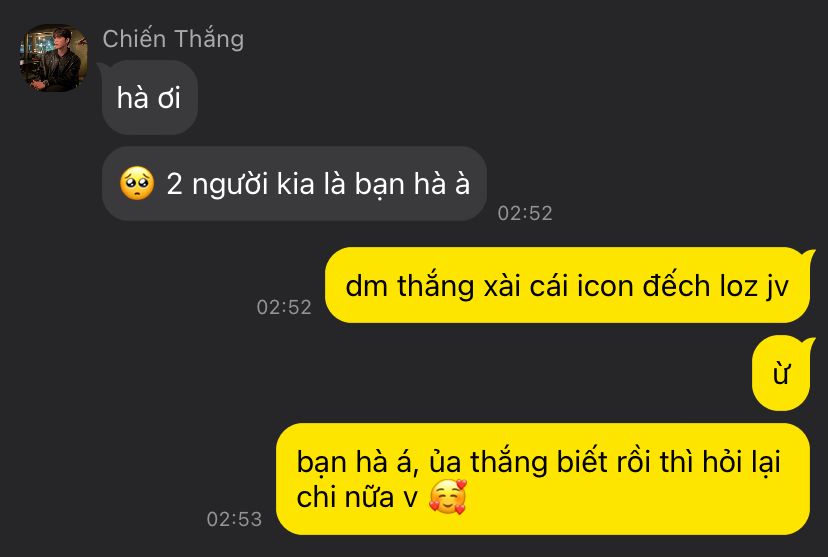Click the word "bạn" in the gray message
Image resolution: width=828 pixels, height=557 pixels.
tap(379, 185)
